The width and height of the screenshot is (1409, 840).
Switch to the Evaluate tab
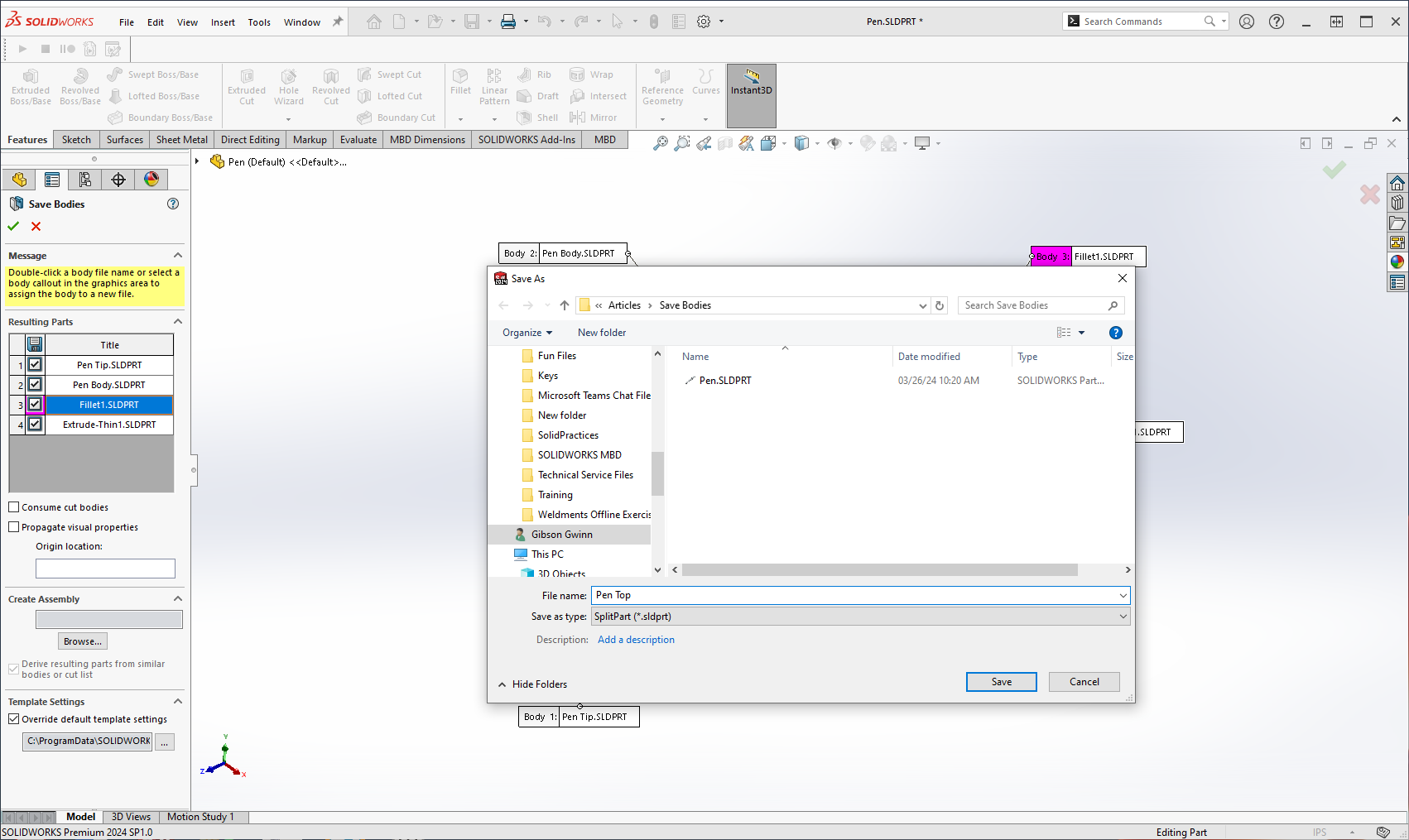click(x=358, y=140)
